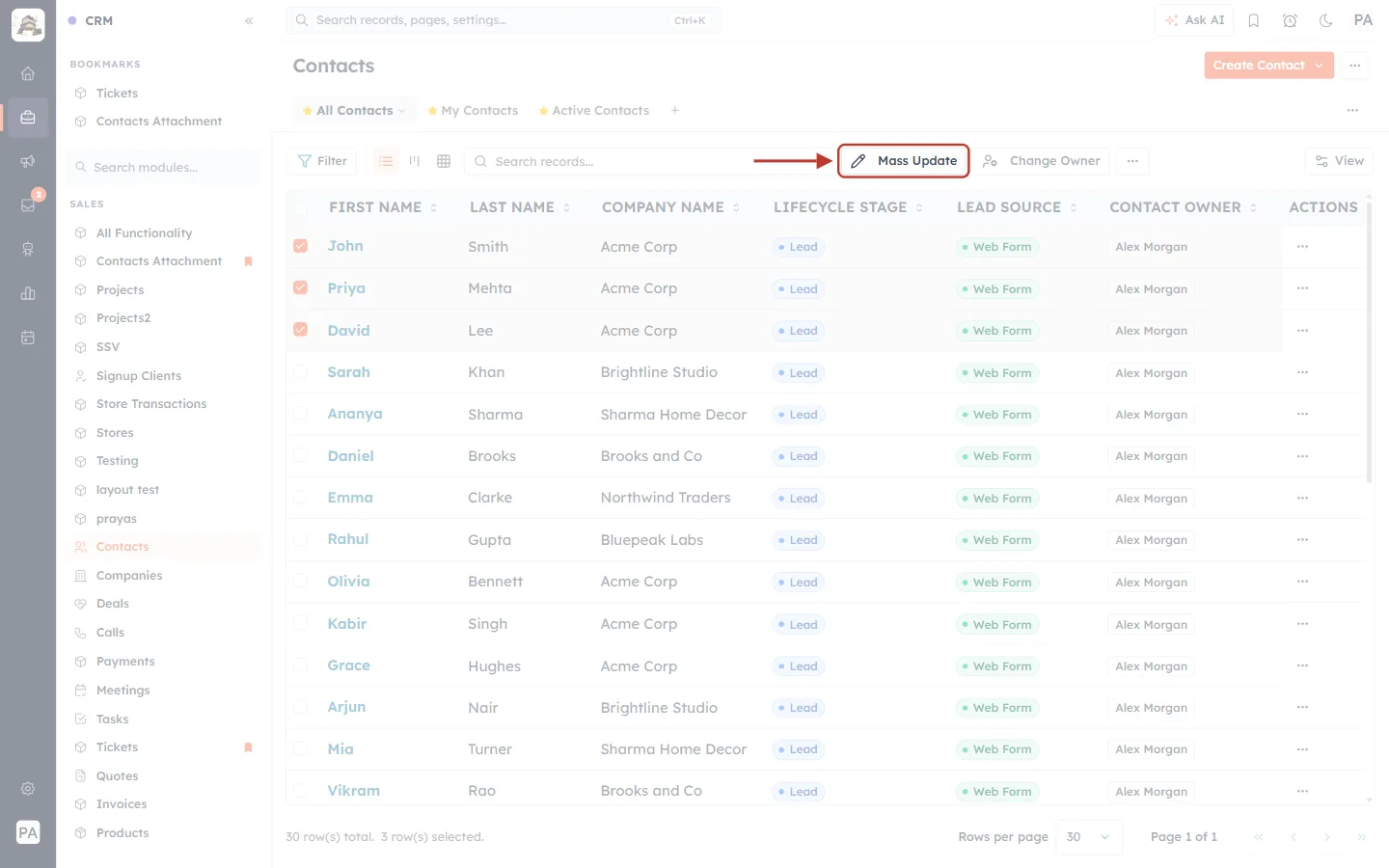
Task: Open the megaphone marketing icon in rail
Action: click(28, 161)
